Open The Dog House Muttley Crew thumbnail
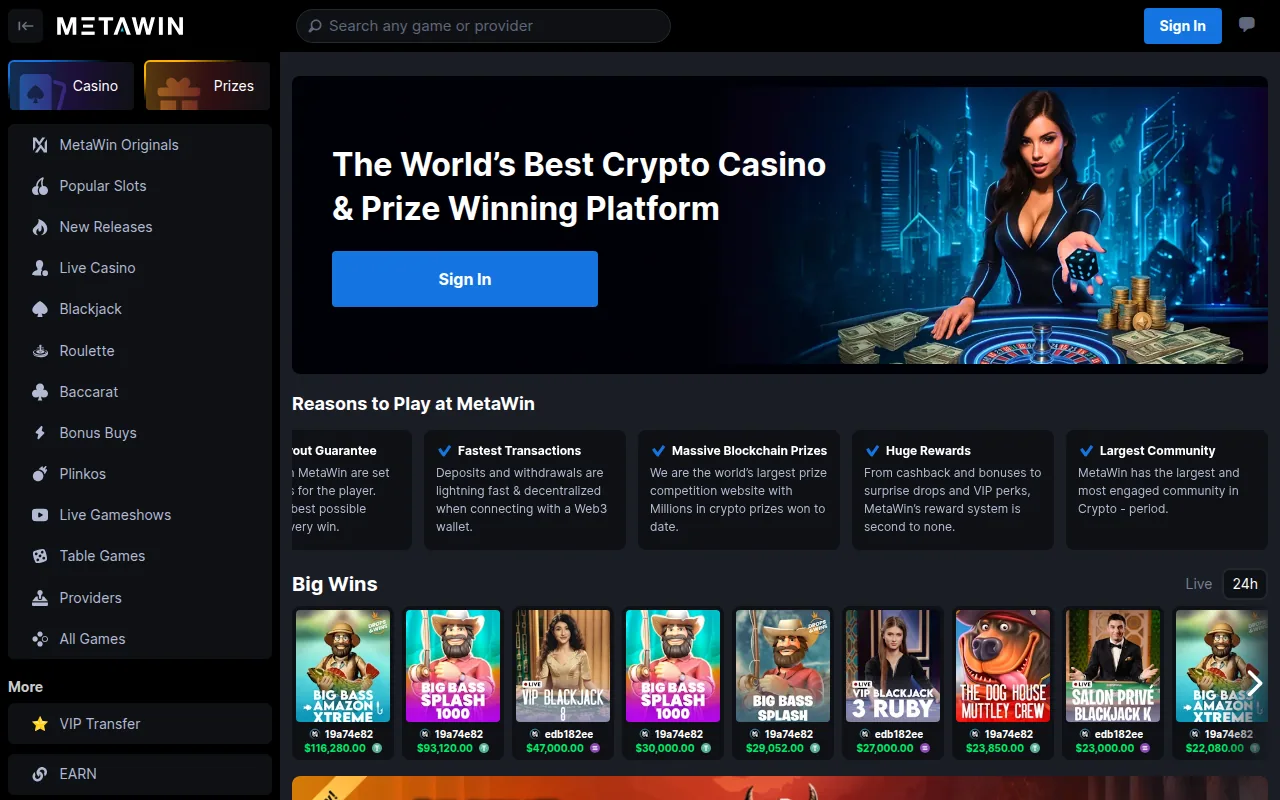This screenshot has height=800, width=1280. [x=1003, y=666]
